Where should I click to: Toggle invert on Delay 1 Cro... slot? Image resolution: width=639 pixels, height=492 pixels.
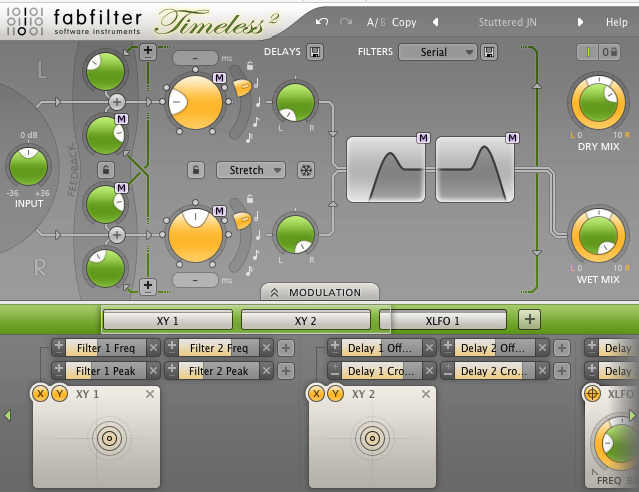[335, 371]
